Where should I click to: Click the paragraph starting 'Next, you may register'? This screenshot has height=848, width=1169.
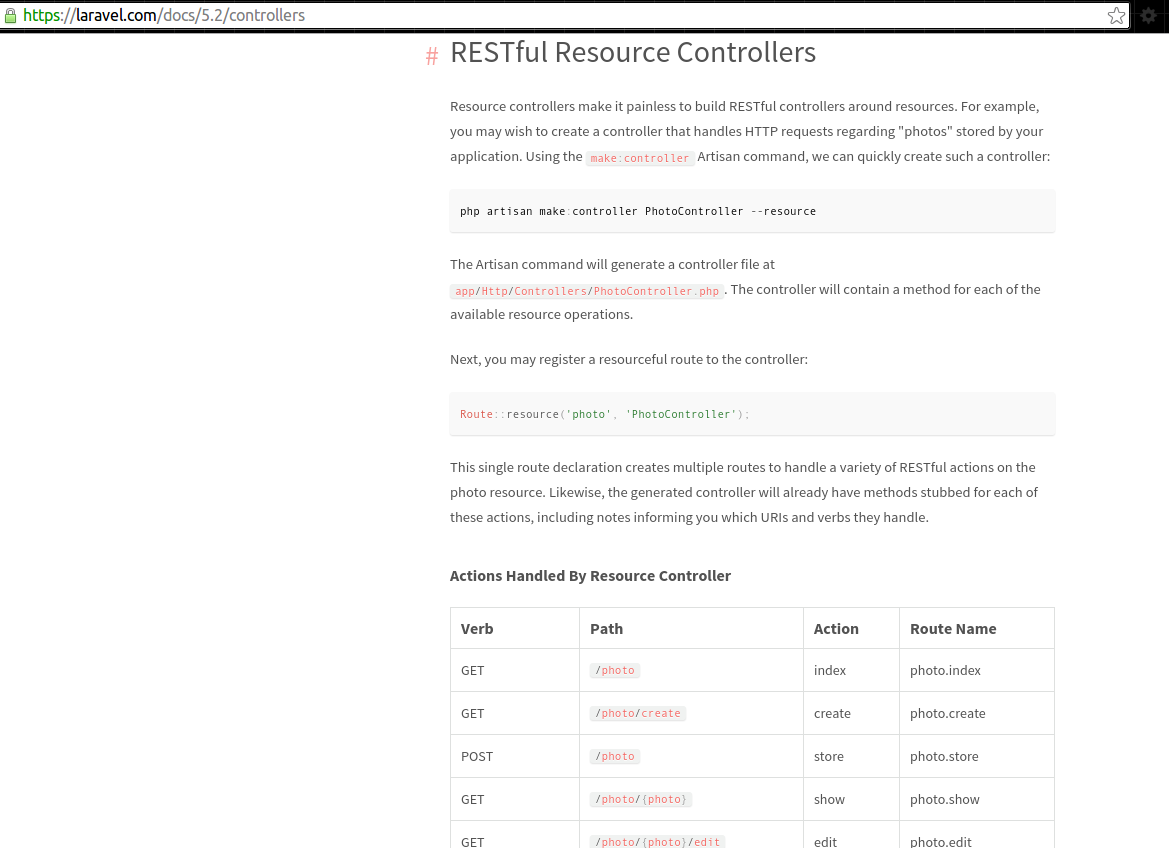[x=628, y=359]
